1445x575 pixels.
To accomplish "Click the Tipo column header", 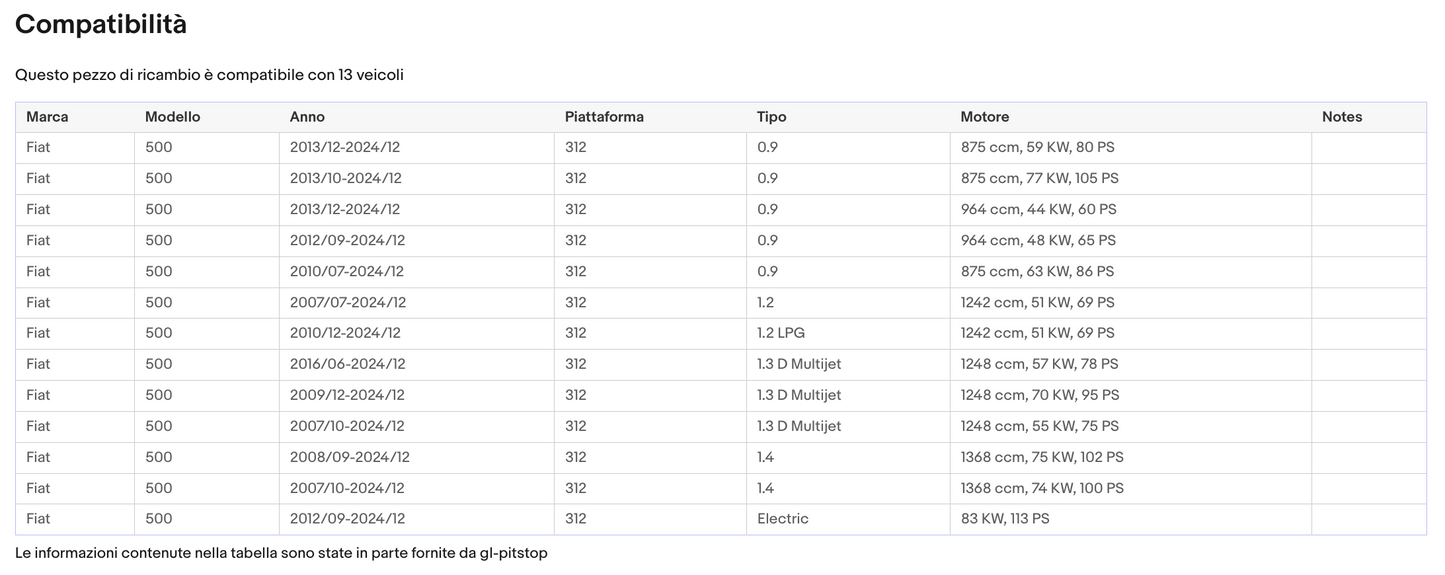I will pyautogui.click(x=771, y=117).
